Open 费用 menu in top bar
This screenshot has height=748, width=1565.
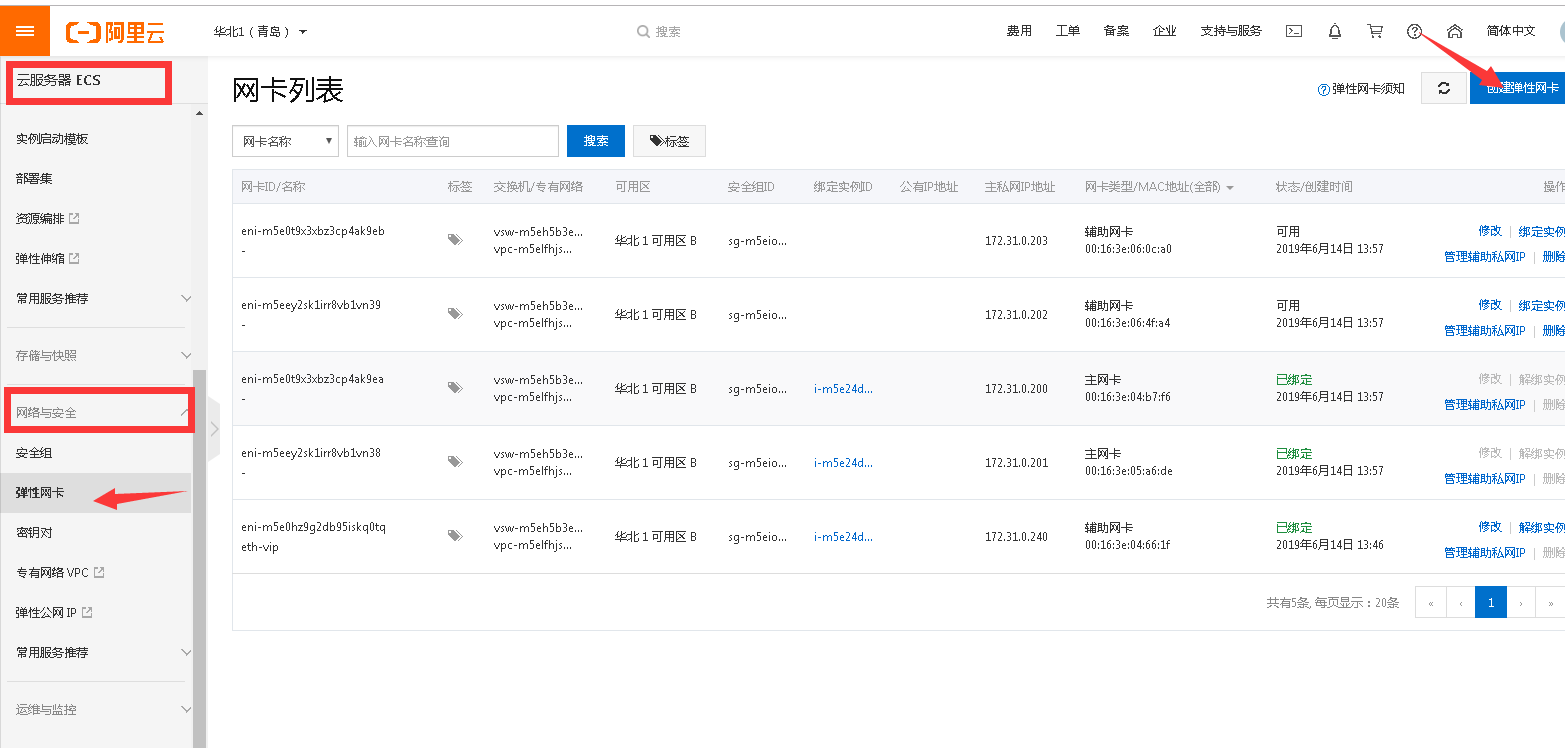pyautogui.click(x=1019, y=31)
